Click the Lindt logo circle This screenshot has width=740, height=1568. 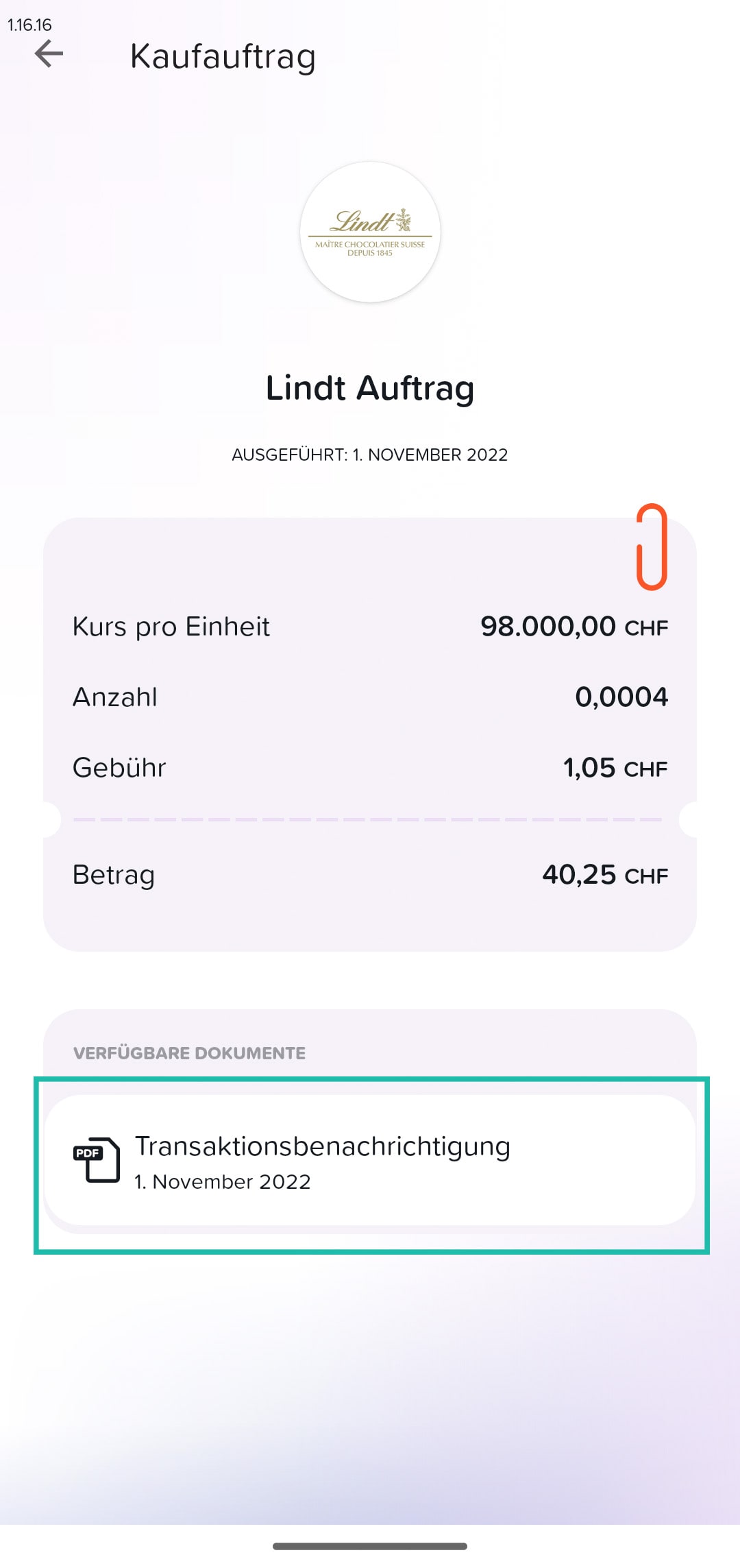point(370,232)
